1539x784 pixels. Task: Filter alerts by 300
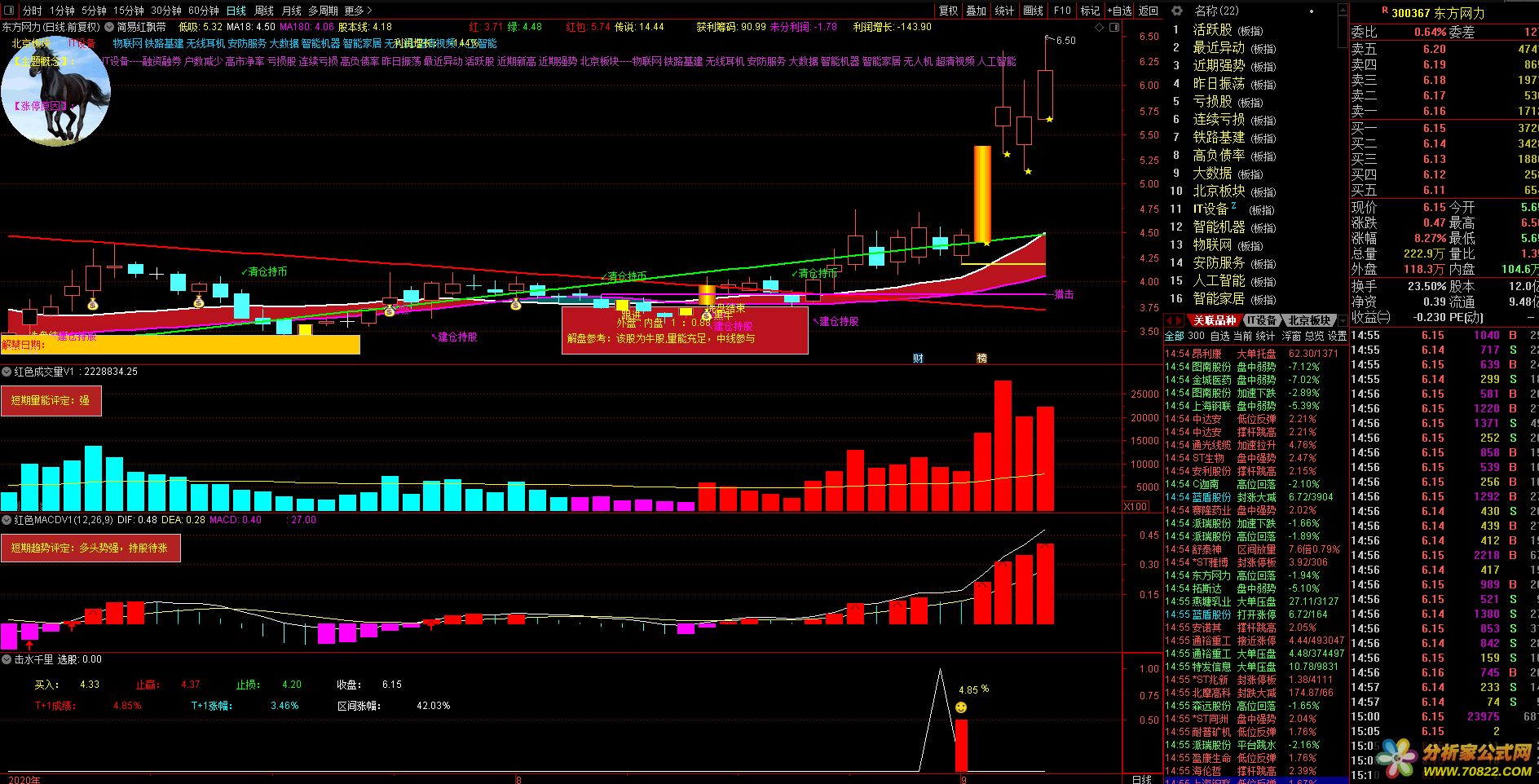(1196, 336)
